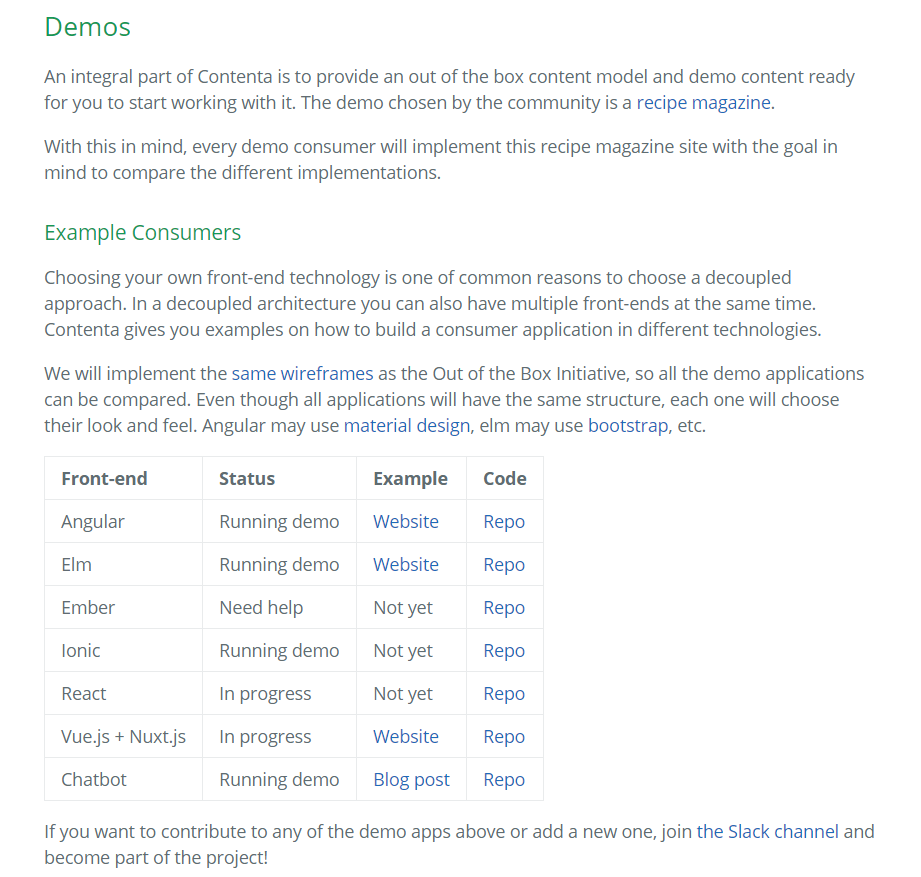
Task: Click the Status column header
Action: point(246,478)
